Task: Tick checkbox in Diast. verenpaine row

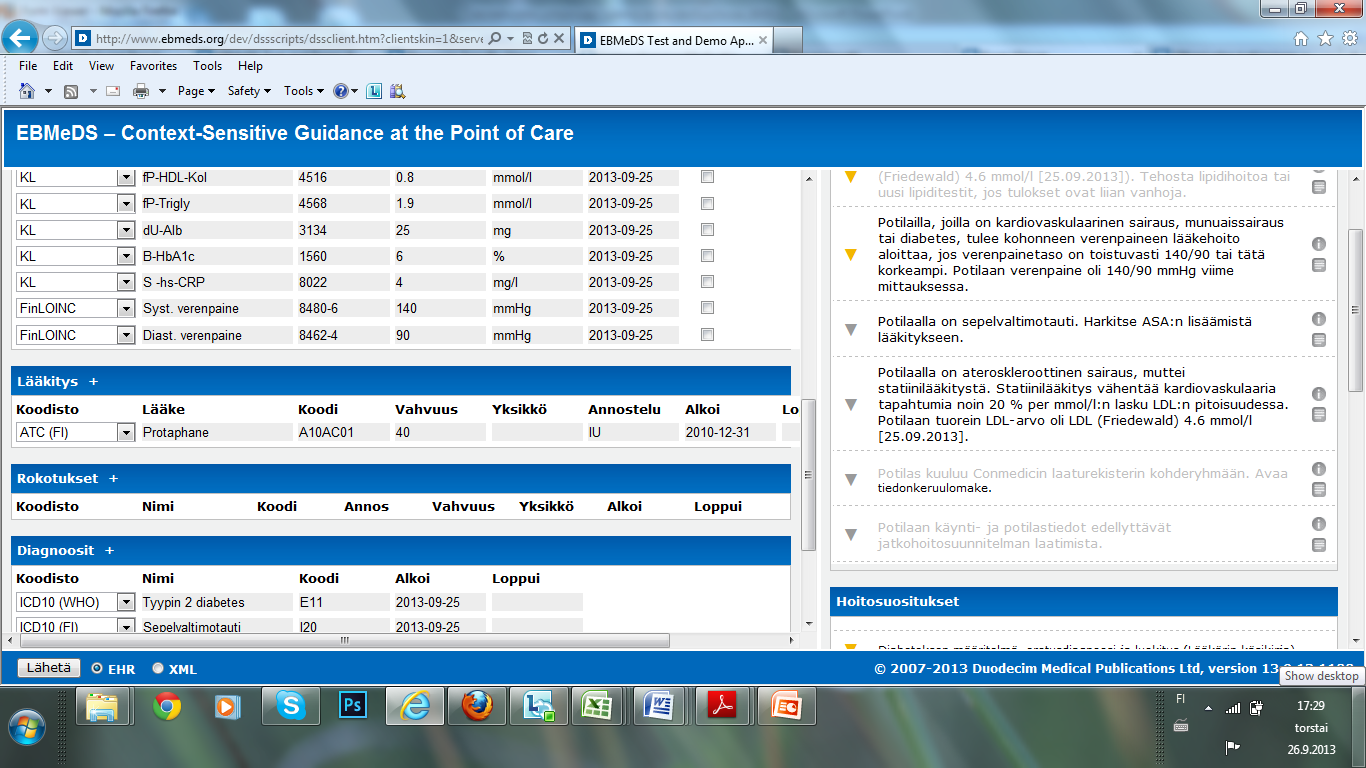Action: (707, 335)
